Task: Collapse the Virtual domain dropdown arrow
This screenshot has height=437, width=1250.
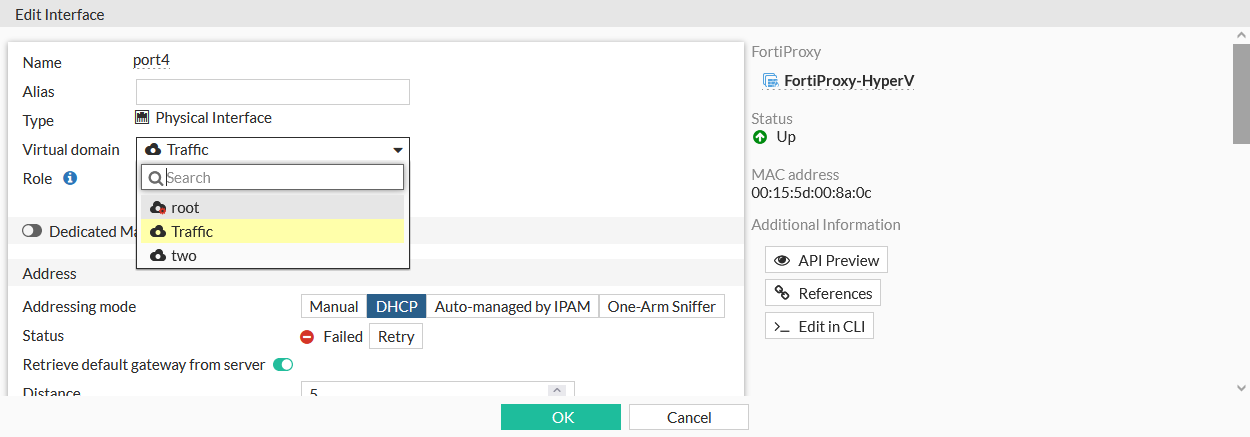Action: pyautogui.click(x=397, y=150)
